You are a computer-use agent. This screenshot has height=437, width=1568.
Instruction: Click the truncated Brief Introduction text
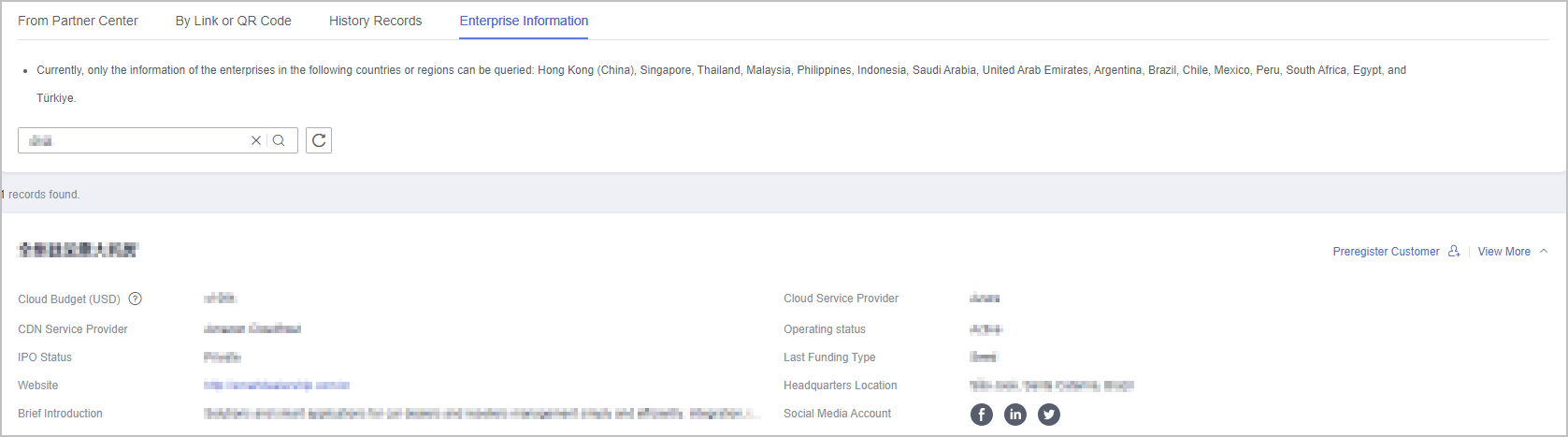click(x=482, y=414)
